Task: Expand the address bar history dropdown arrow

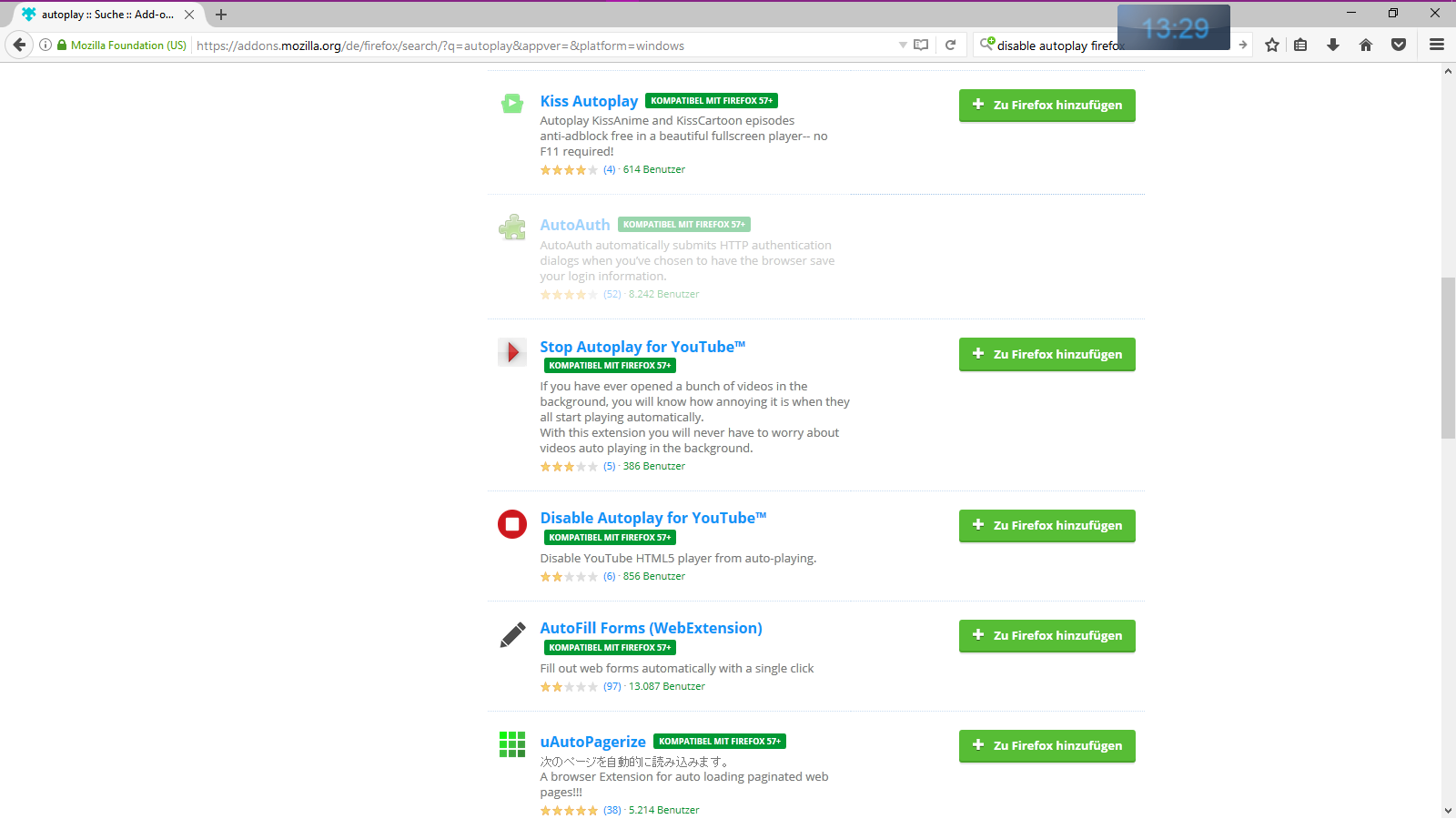Action: pyautogui.click(x=903, y=45)
